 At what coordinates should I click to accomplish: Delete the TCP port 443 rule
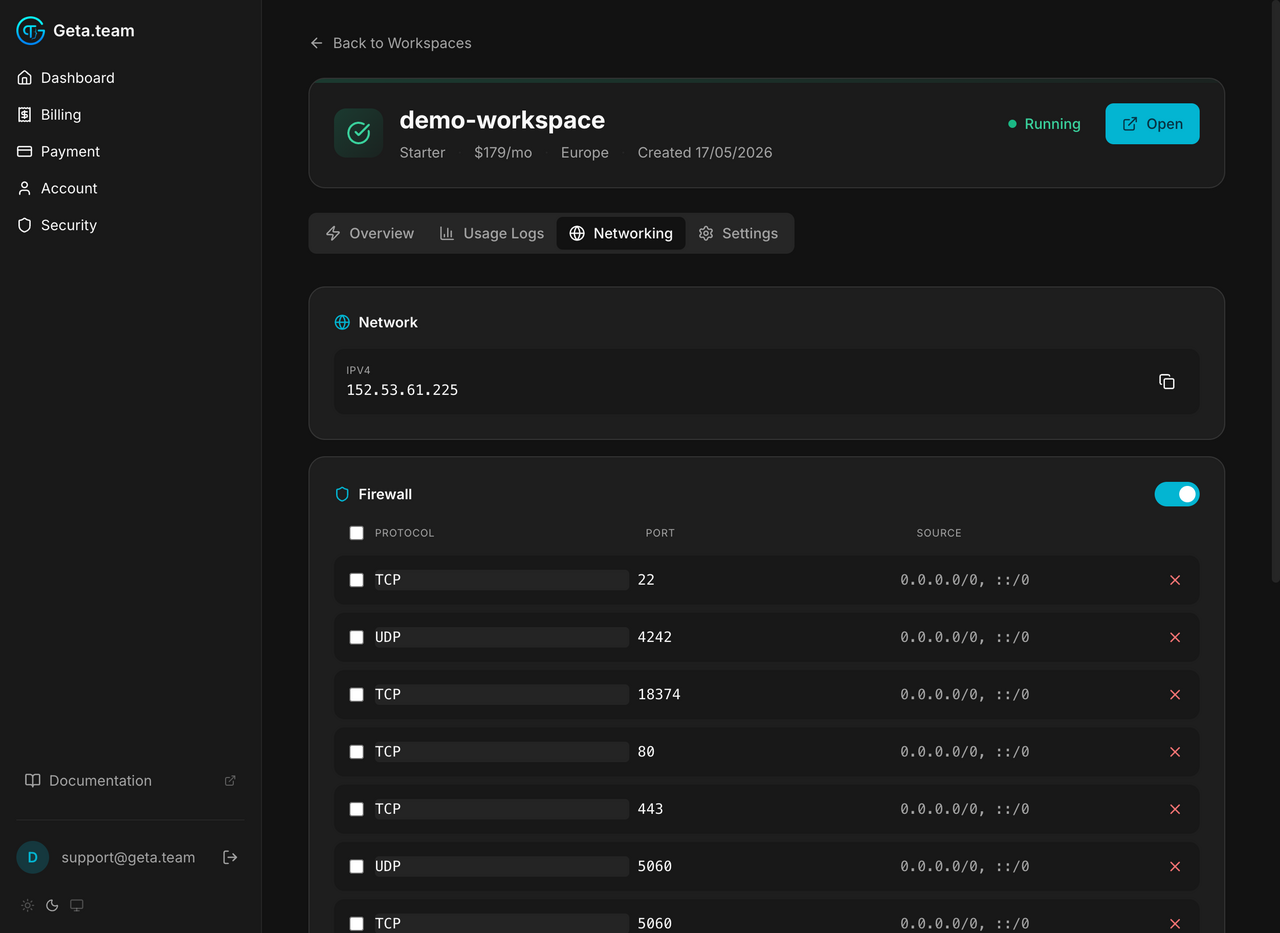[1175, 809]
